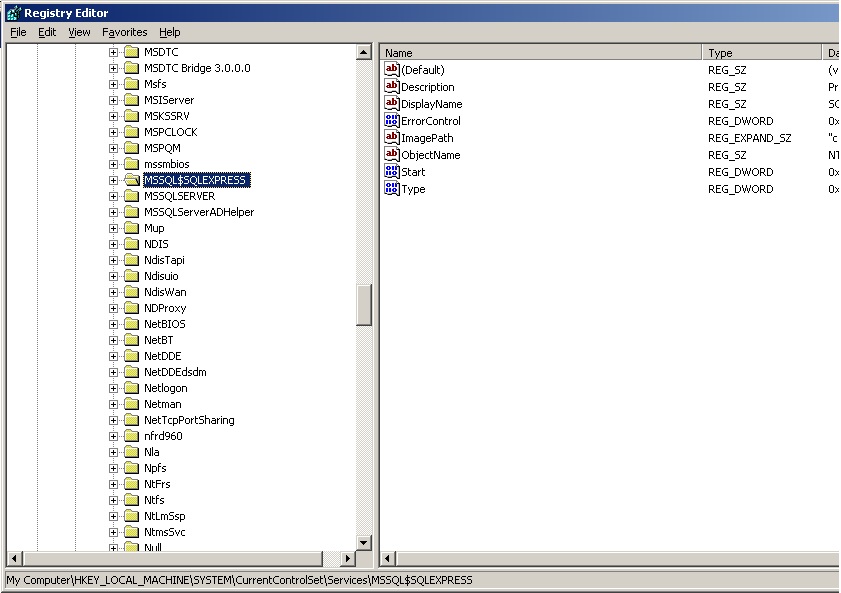The image size is (841, 593).
Task: Expand the MSSQL$SQLEXPRESS key
Action: tap(113, 180)
